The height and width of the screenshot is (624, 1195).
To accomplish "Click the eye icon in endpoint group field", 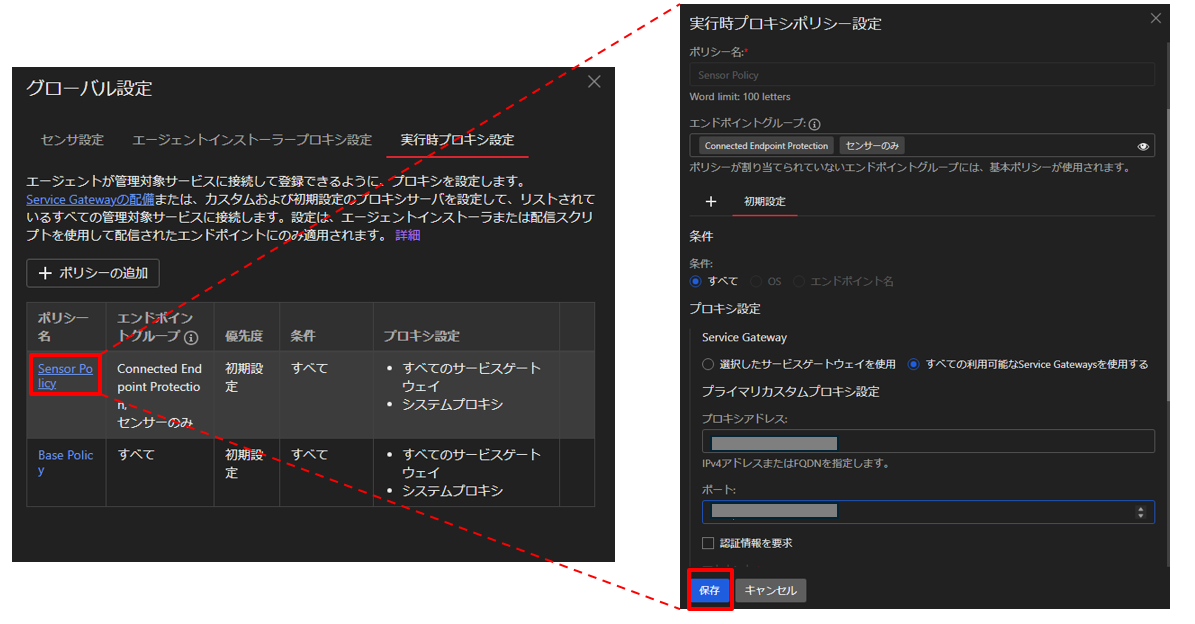I will pos(1143,146).
